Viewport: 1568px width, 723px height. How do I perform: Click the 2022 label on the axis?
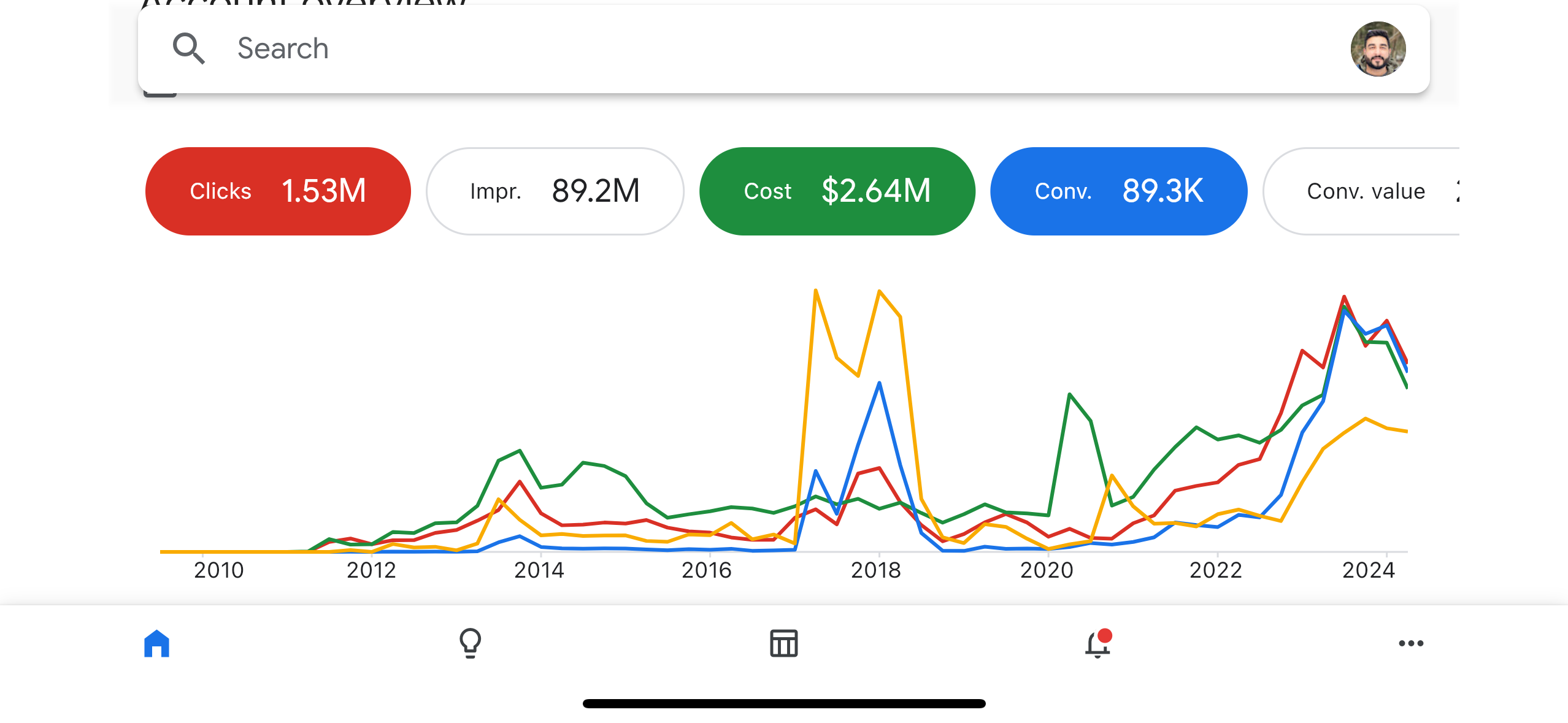coord(1215,570)
